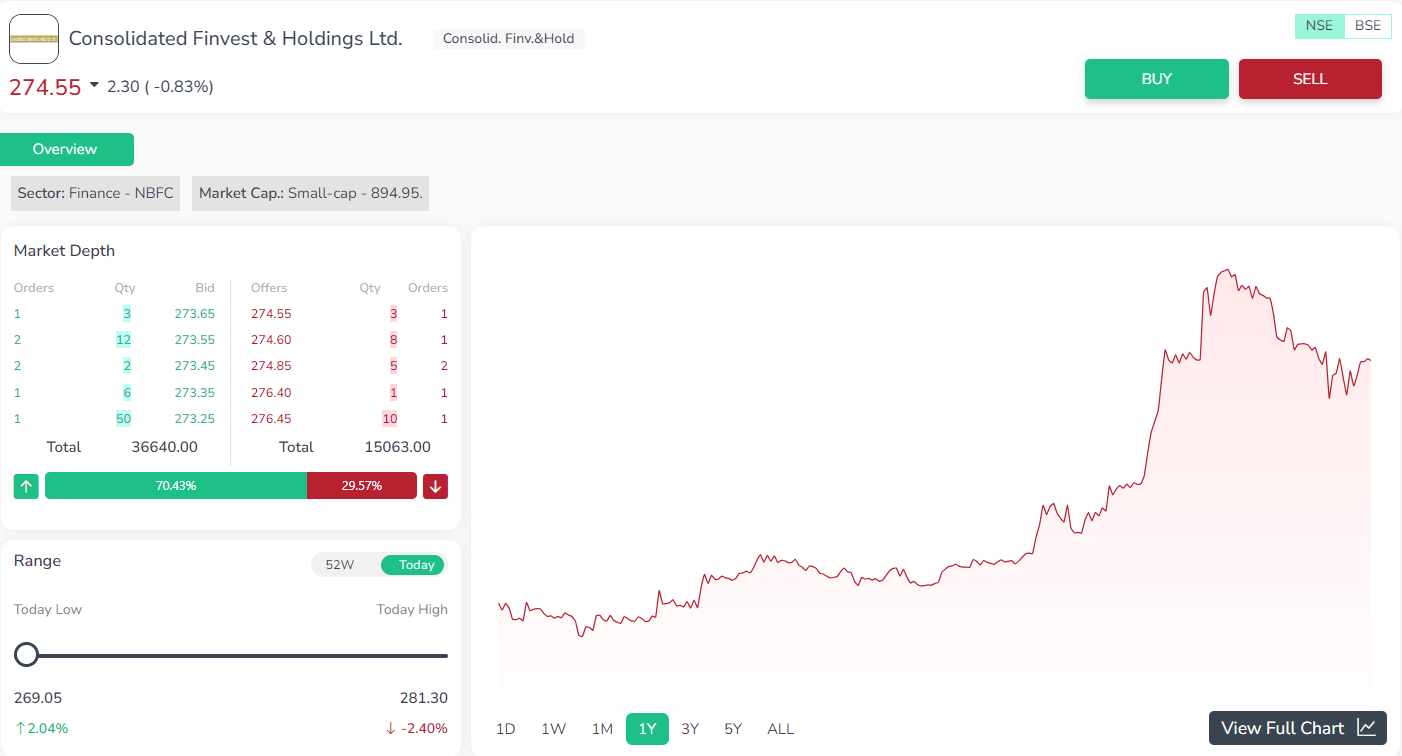Click the Consolidated Finvest & Holdings Ltd. title
This screenshot has width=1402, height=756.
point(235,39)
